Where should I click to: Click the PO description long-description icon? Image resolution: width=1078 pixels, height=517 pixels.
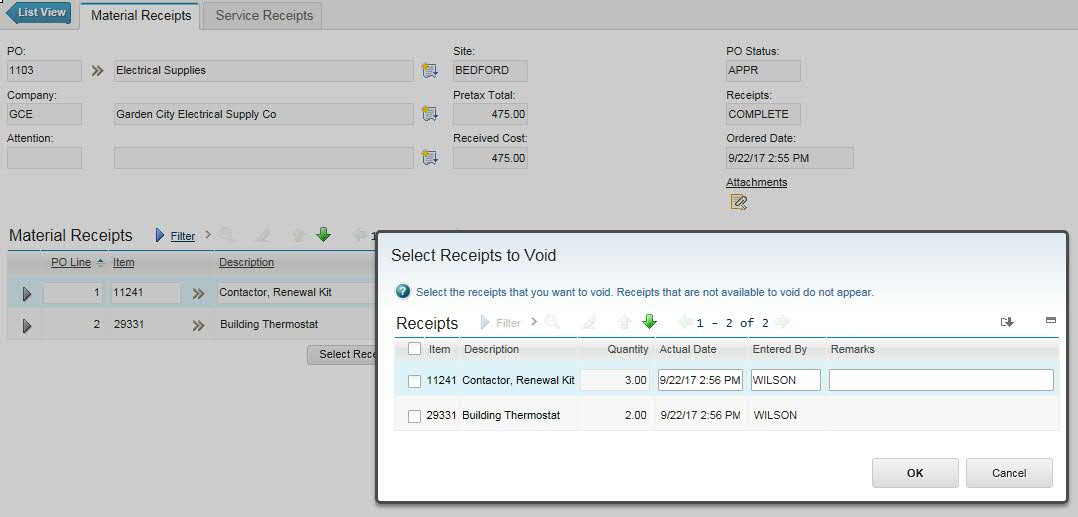[430, 71]
